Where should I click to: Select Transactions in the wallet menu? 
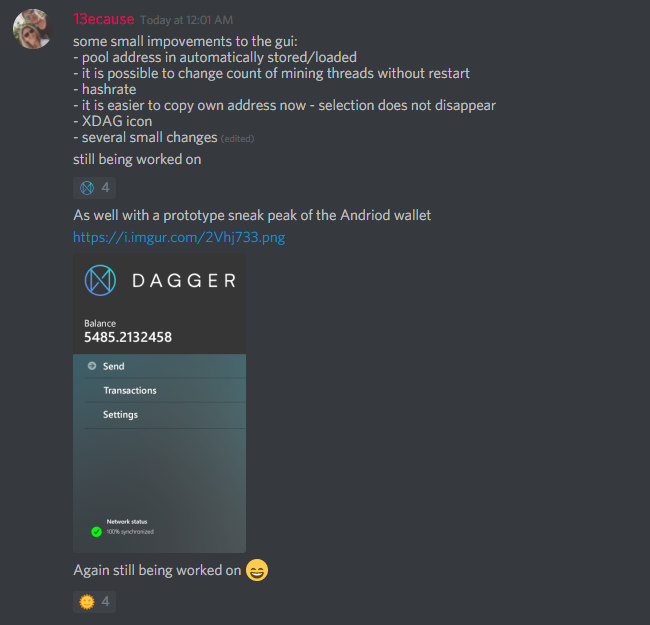point(130,390)
